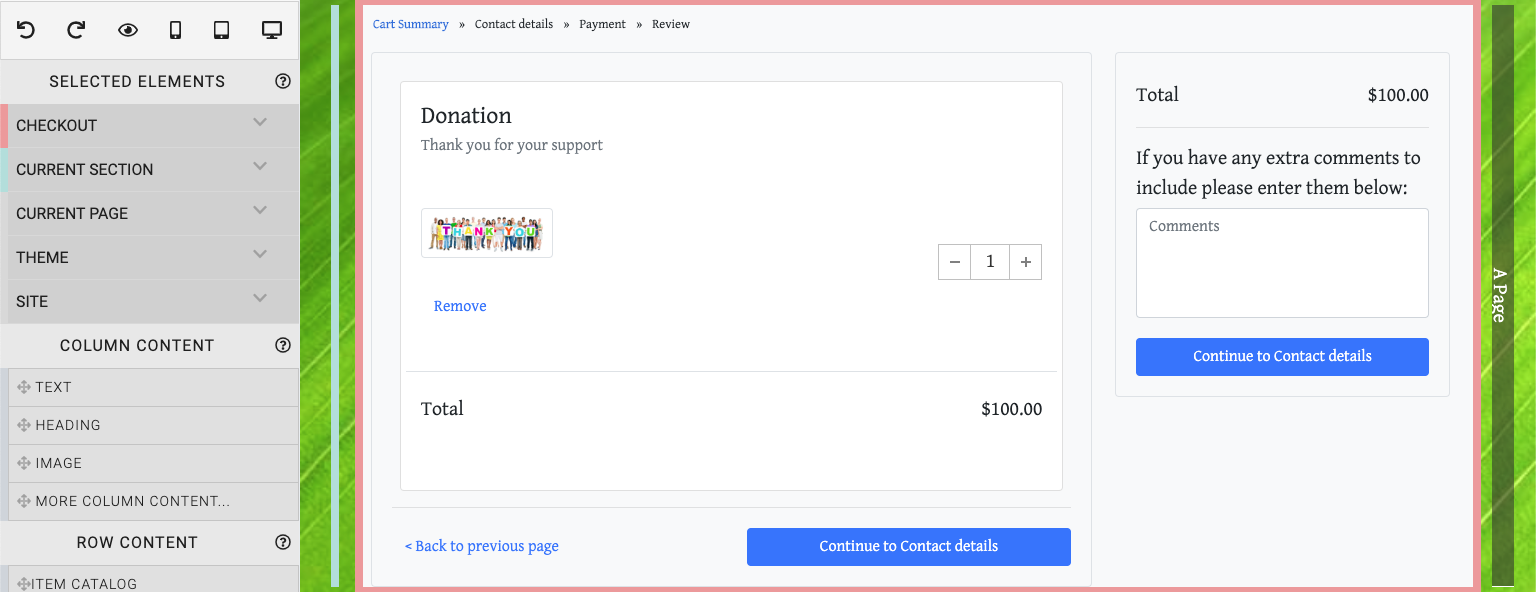Expand the Site options
The image size is (1536, 592).
click(x=260, y=299)
